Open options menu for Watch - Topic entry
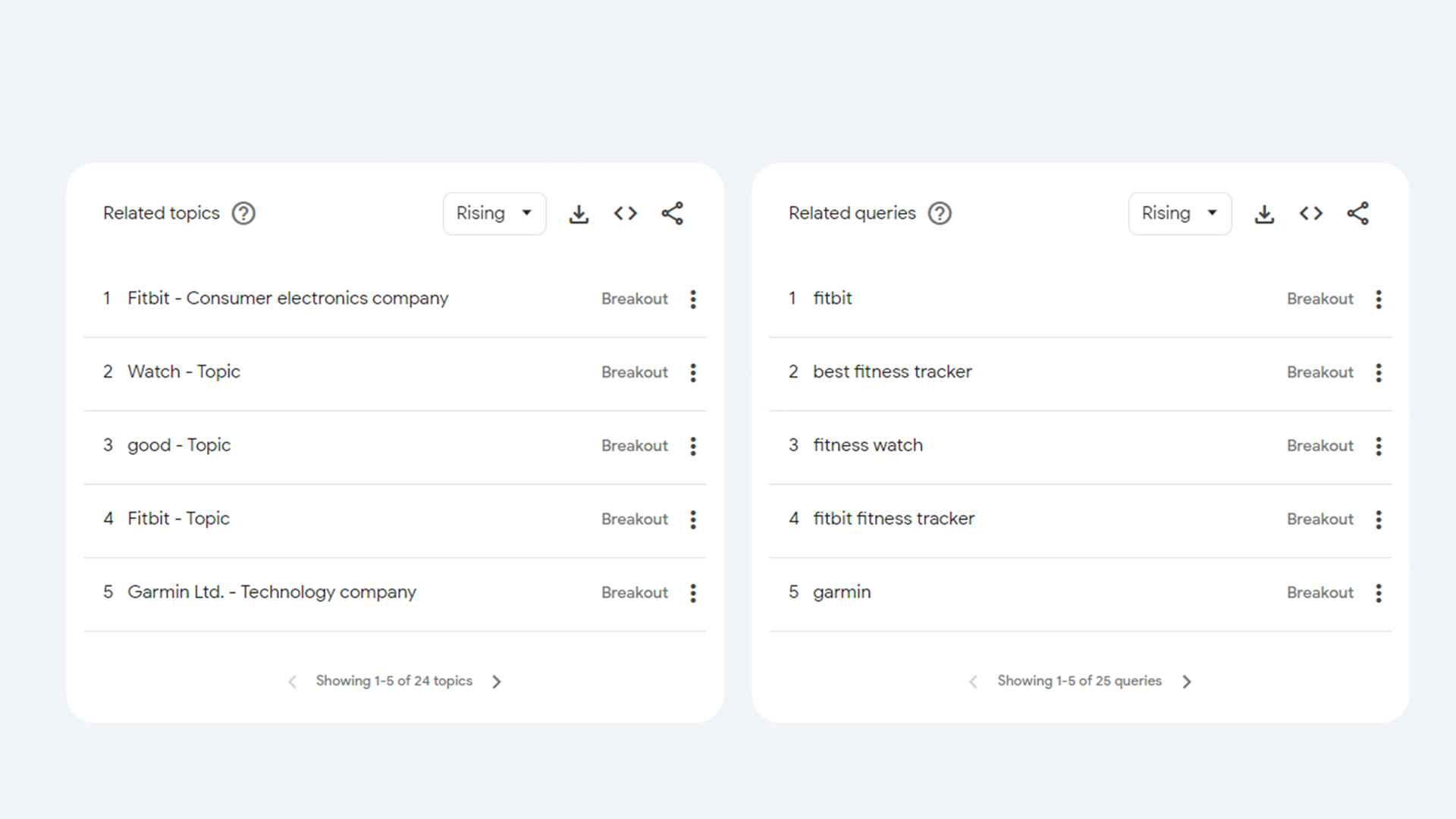The image size is (1456, 819). pos(692,372)
